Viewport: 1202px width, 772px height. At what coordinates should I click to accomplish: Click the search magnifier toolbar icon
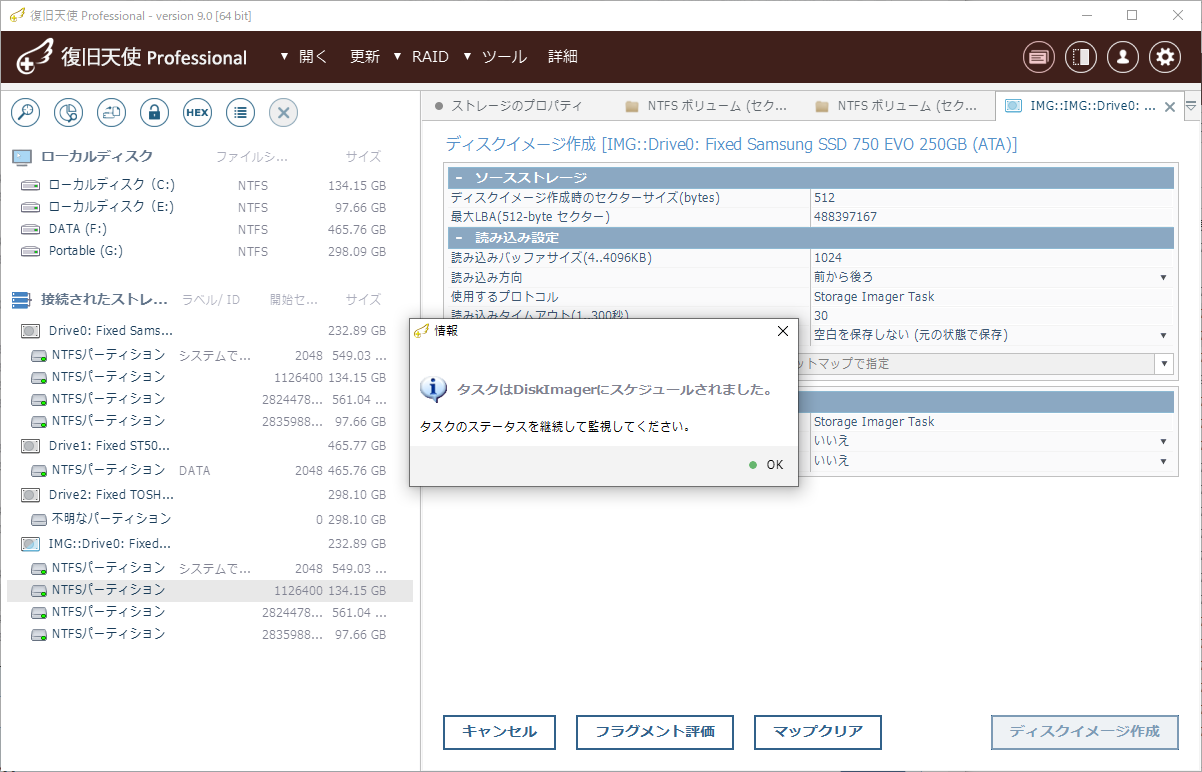click(25, 113)
